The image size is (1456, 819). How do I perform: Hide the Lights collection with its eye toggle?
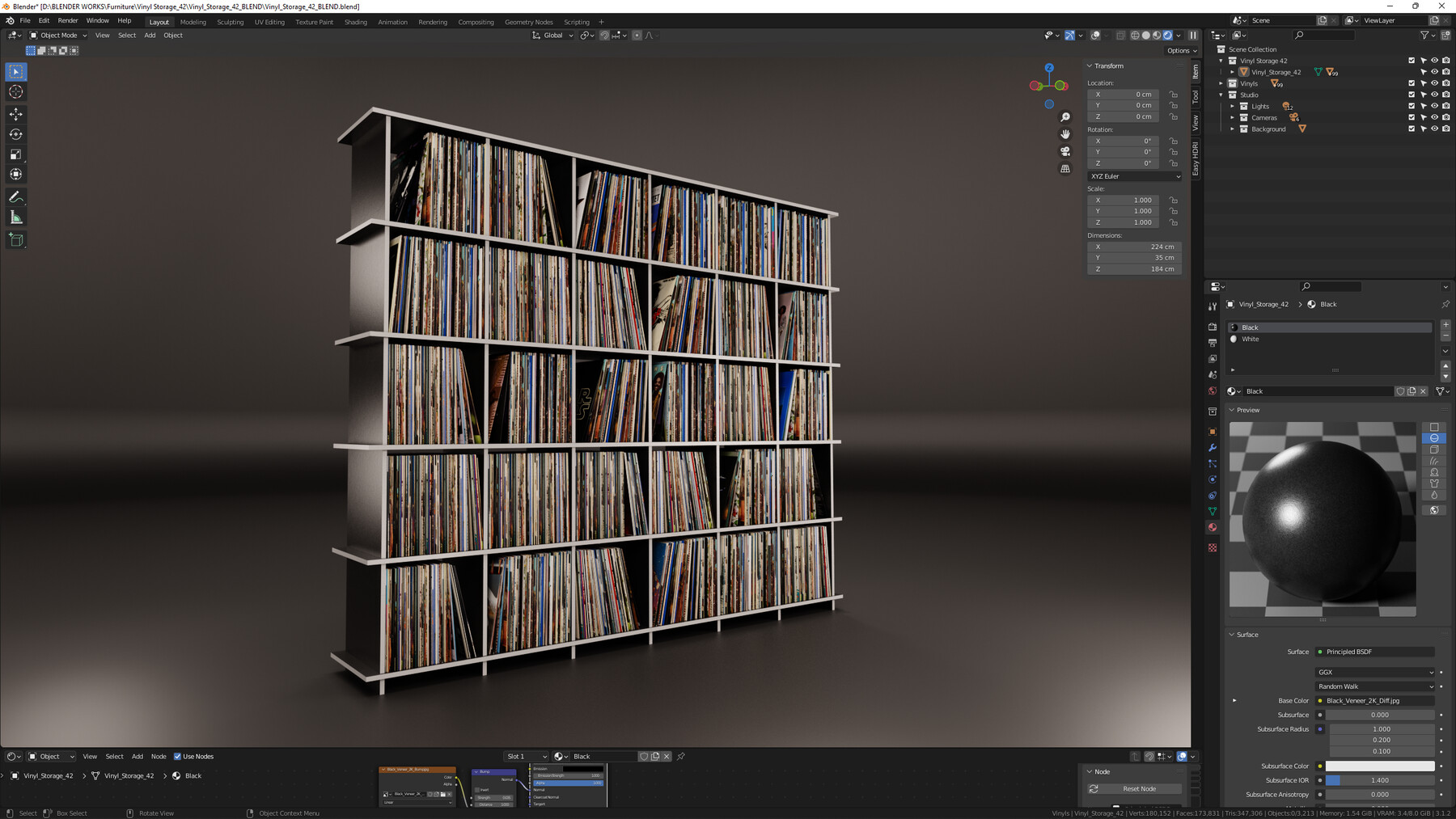[x=1434, y=106]
